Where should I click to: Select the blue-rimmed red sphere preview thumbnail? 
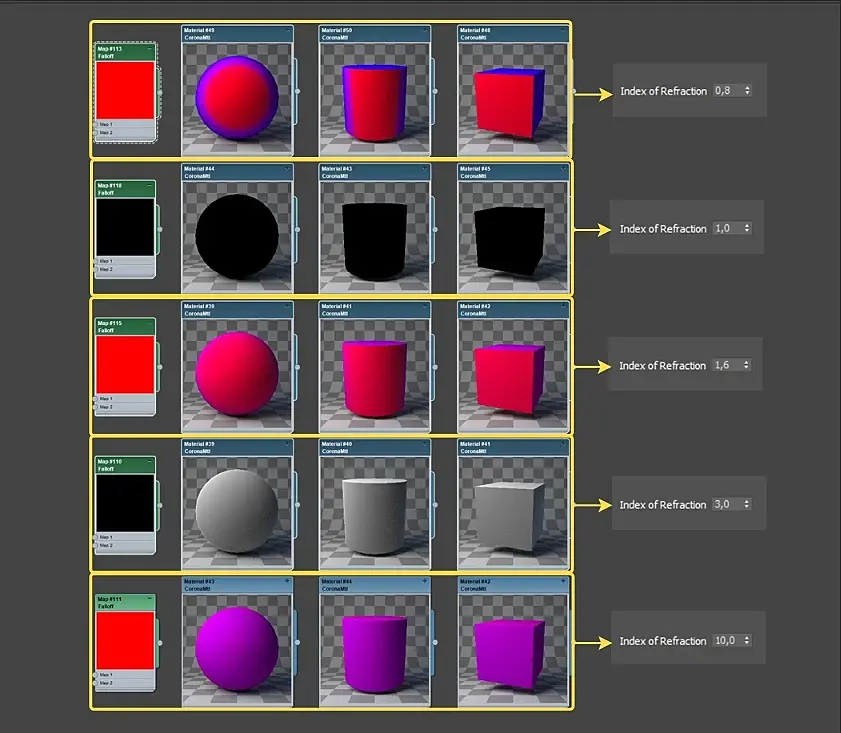pyautogui.click(x=237, y=99)
